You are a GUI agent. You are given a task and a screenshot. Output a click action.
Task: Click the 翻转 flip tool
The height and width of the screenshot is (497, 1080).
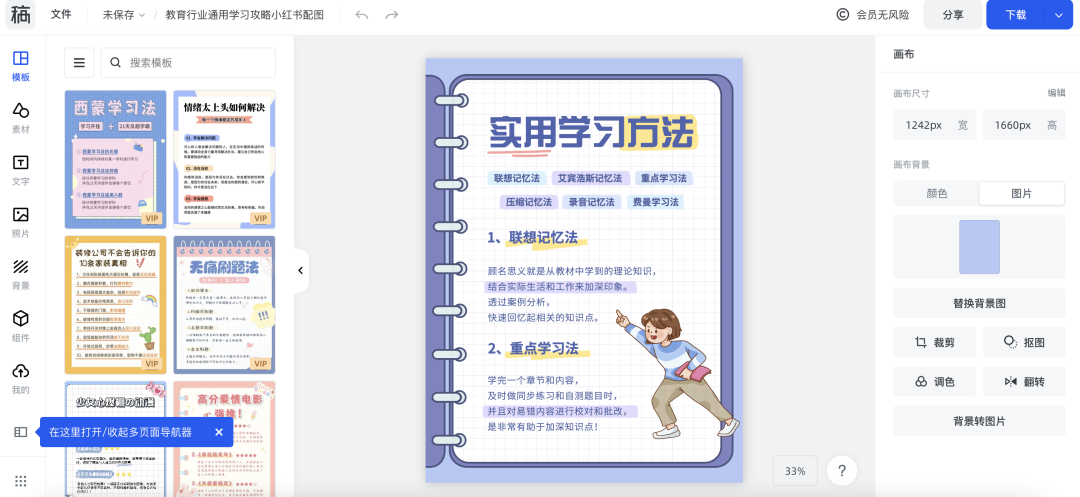[x=1024, y=381]
